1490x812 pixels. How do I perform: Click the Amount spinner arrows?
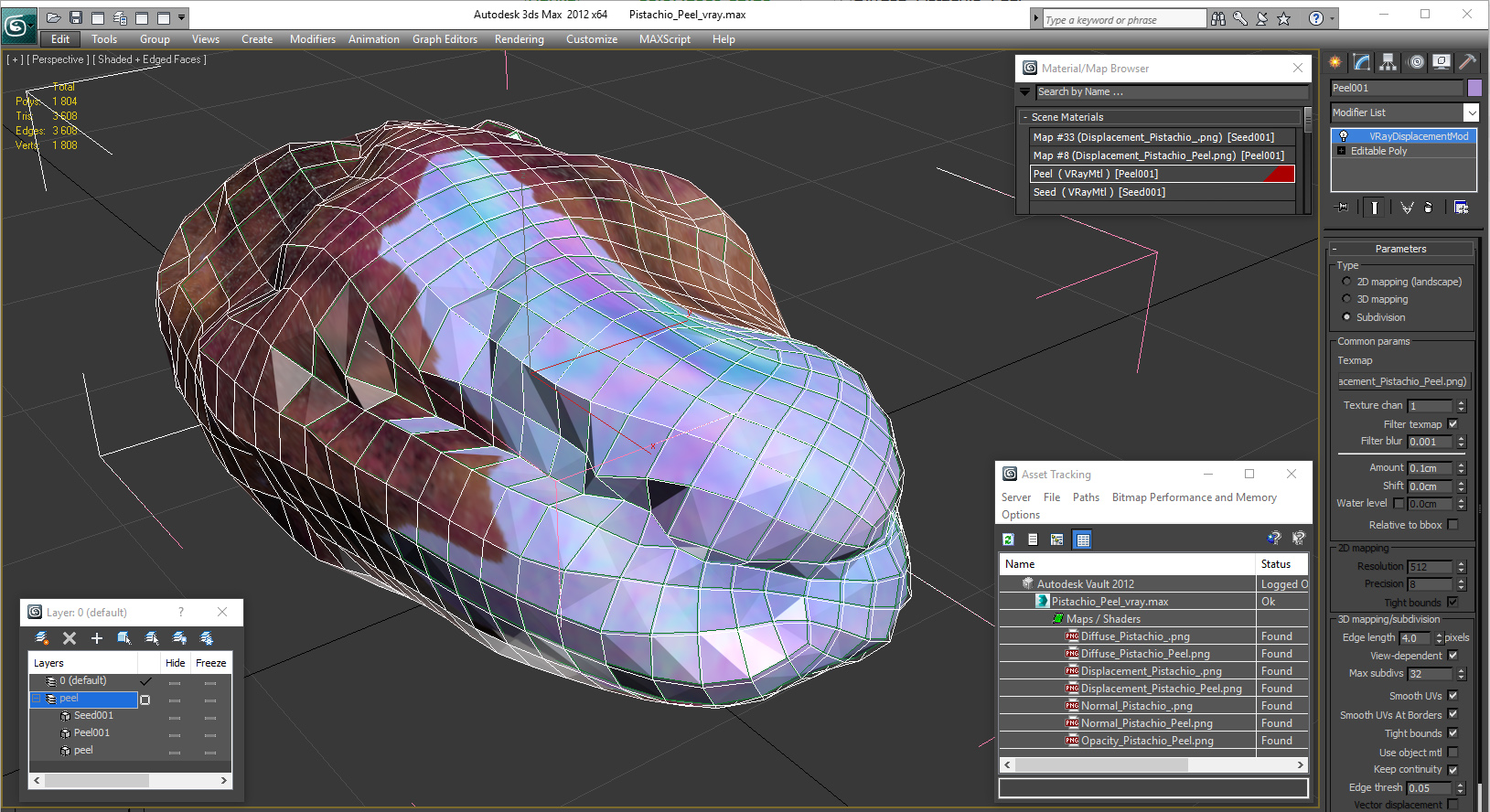point(1462,468)
